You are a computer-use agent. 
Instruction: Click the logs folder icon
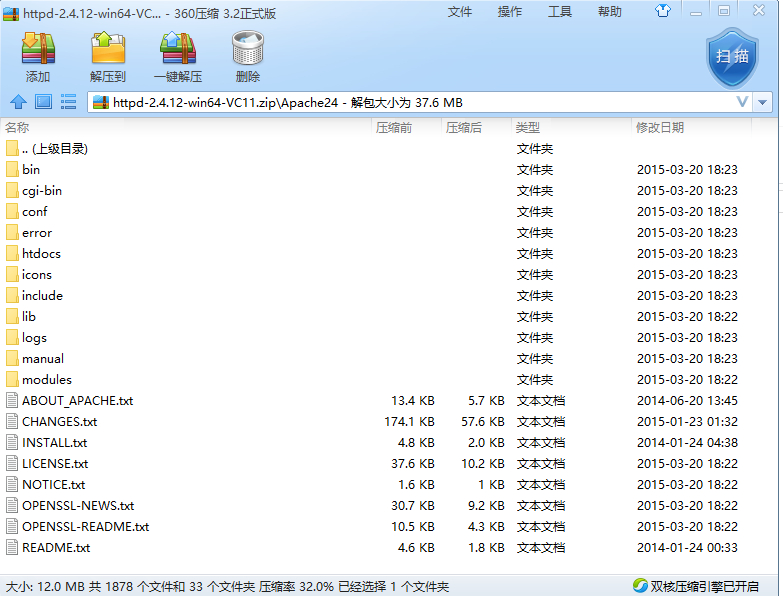[12, 337]
